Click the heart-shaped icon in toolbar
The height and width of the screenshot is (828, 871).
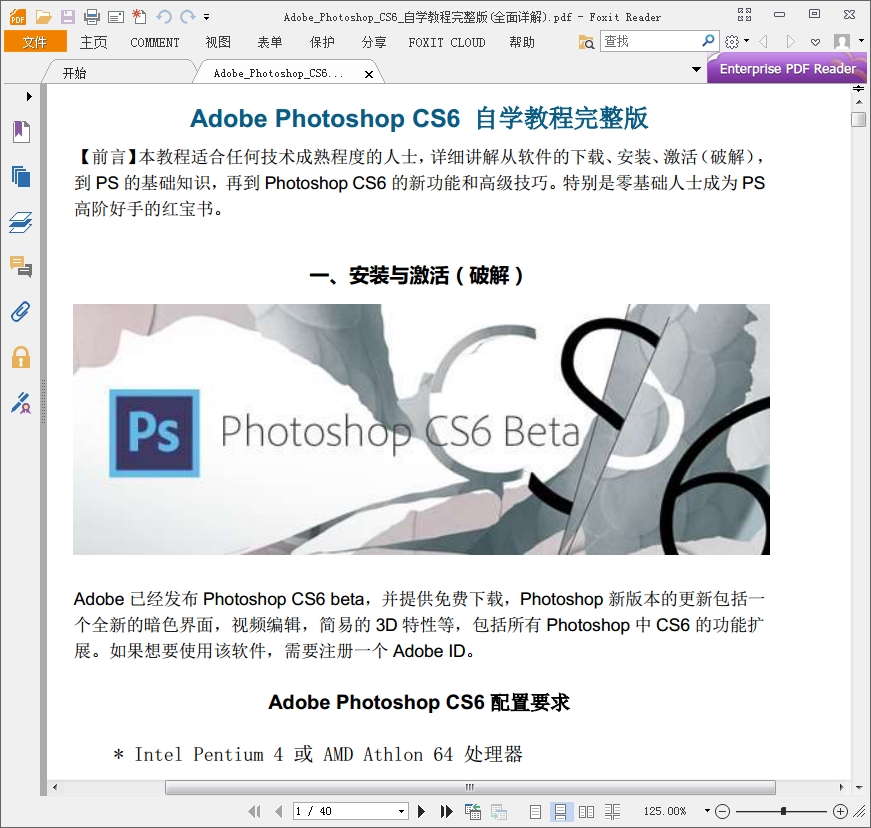tap(815, 42)
